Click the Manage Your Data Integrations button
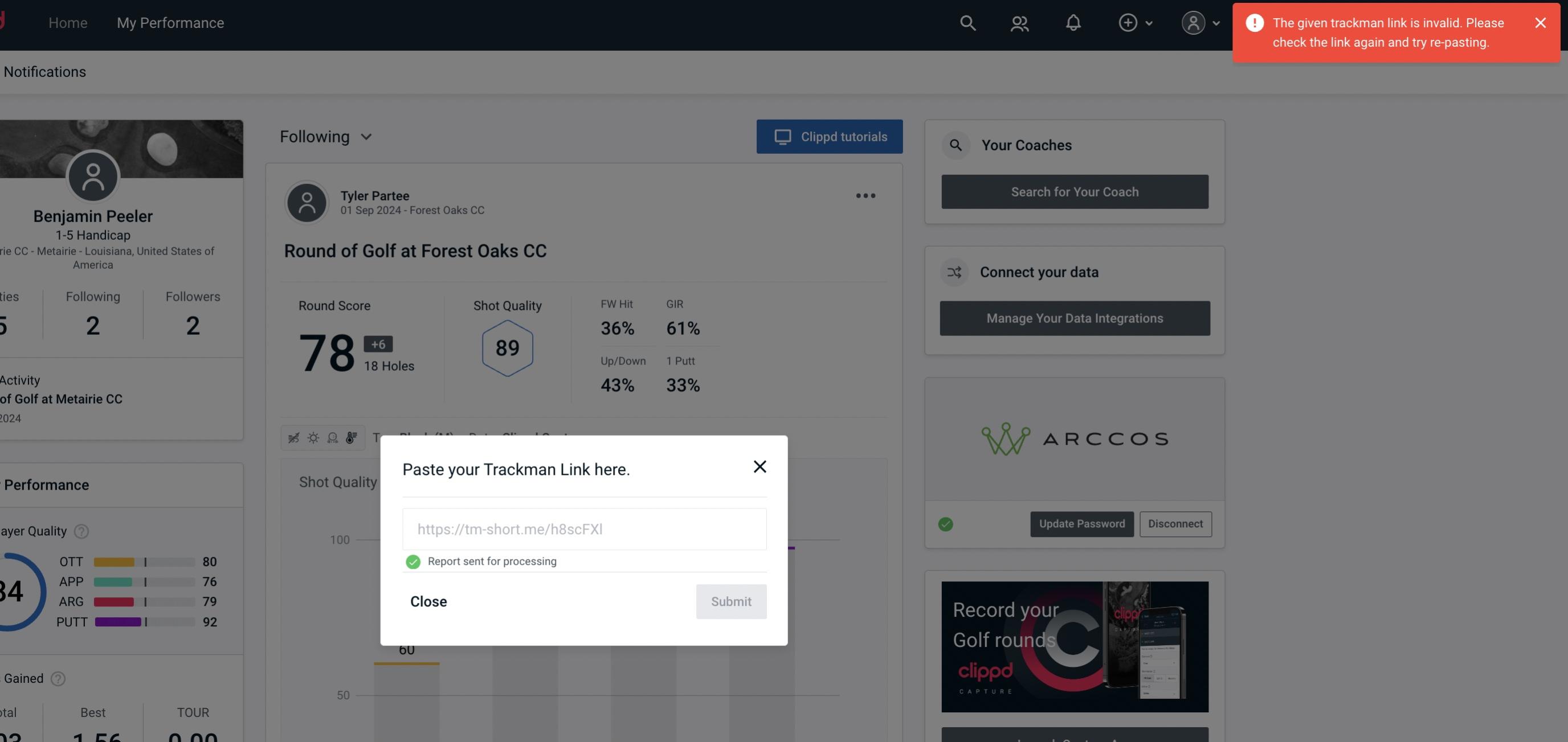Image resolution: width=1568 pixels, height=742 pixels. coord(1075,318)
